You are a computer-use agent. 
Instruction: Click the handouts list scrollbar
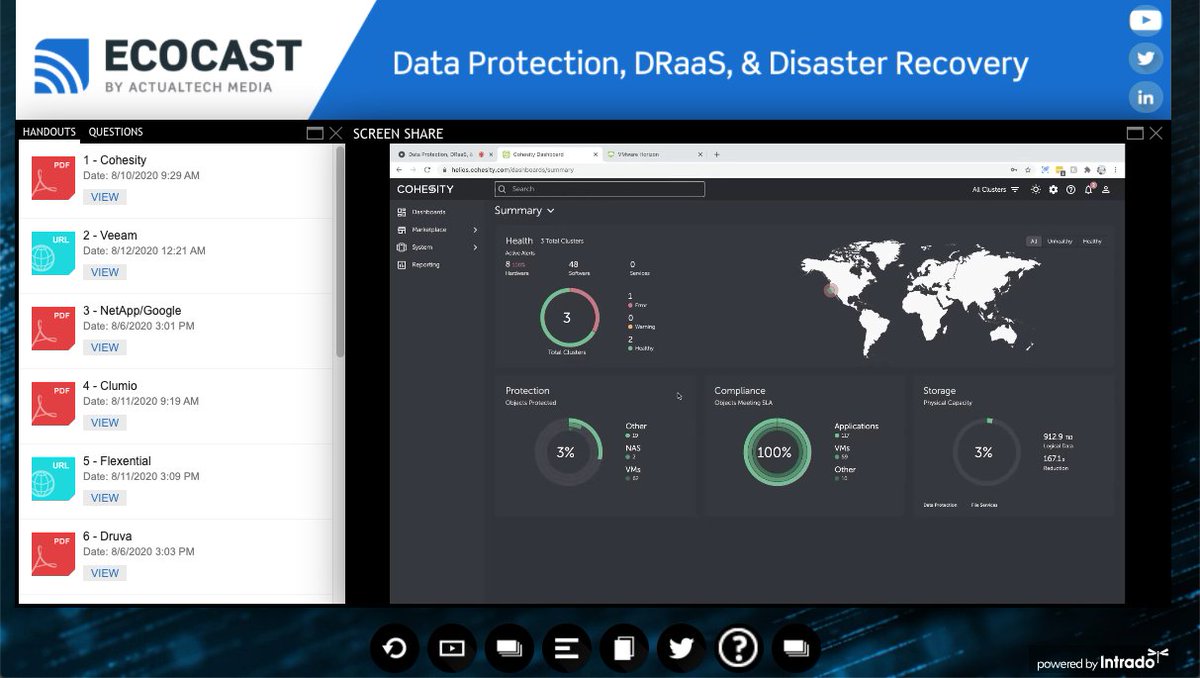click(340, 250)
